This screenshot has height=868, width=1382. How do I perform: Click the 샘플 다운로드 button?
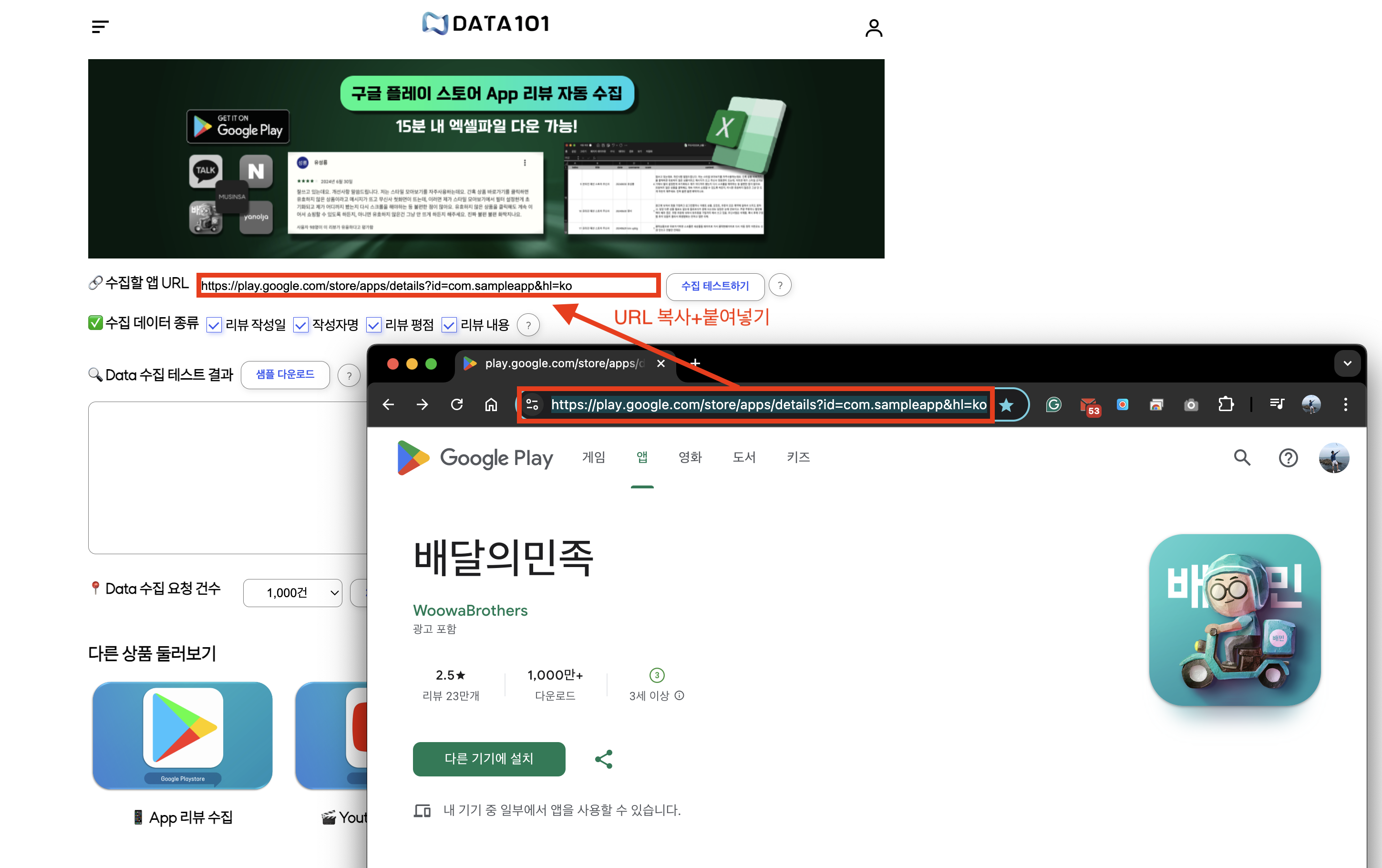pos(285,374)
